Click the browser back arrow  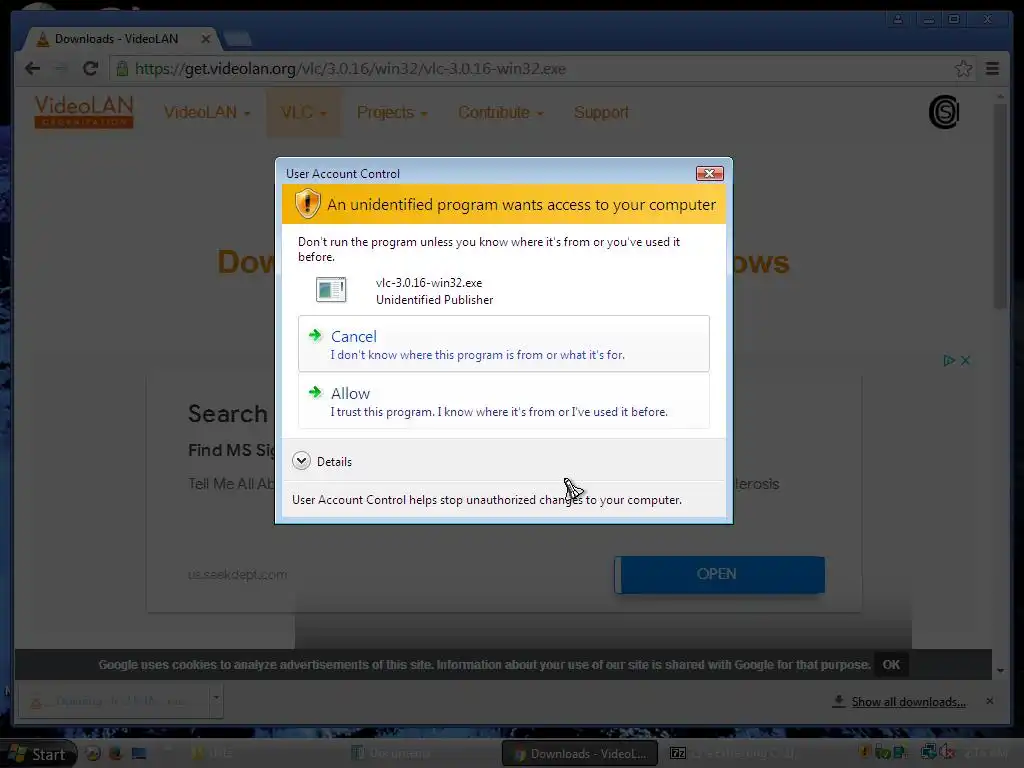32,69
